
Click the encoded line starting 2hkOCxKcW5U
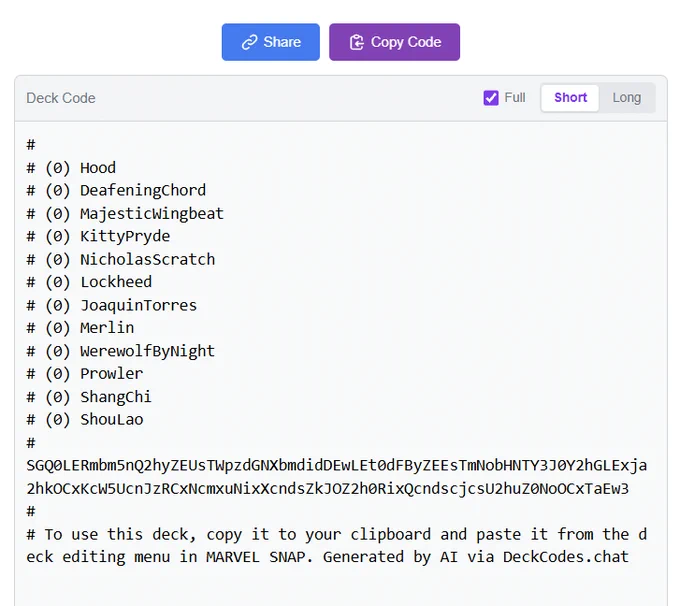(x=327, y=489)
